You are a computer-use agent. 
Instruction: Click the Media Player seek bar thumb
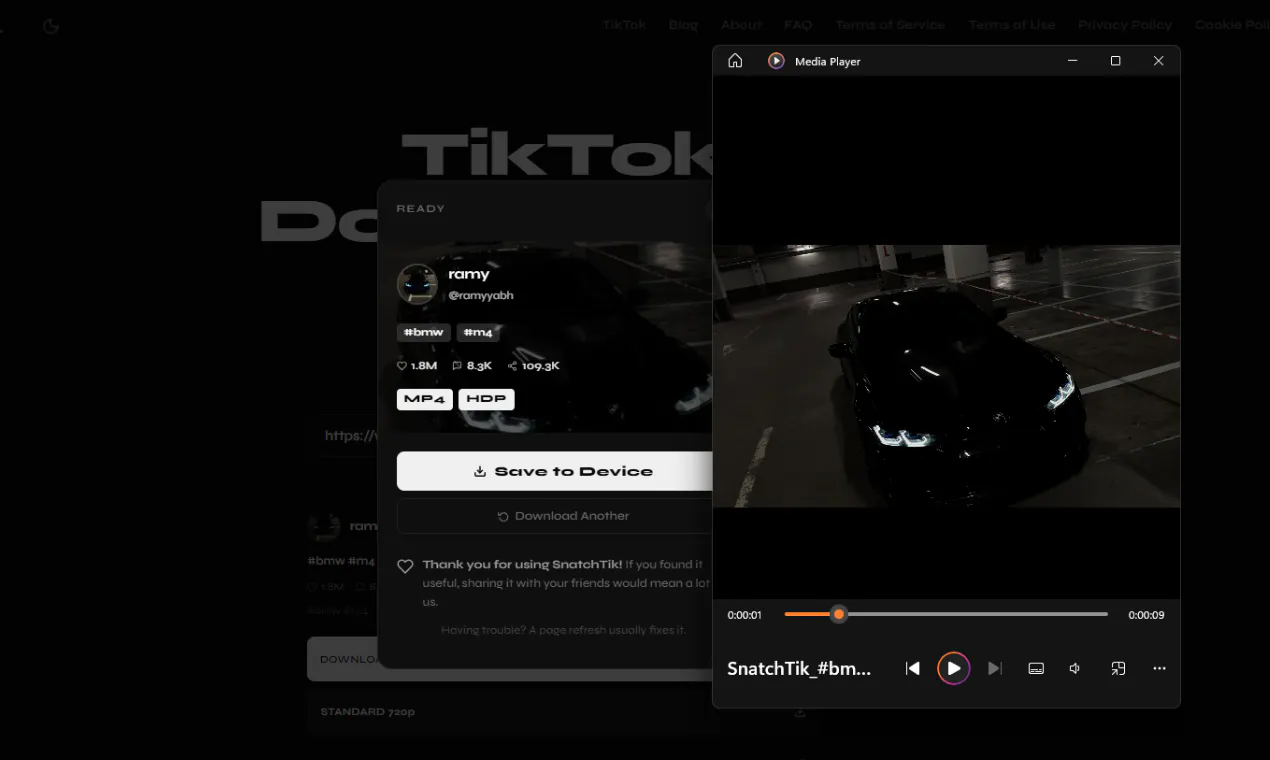(x=839, y=614)
